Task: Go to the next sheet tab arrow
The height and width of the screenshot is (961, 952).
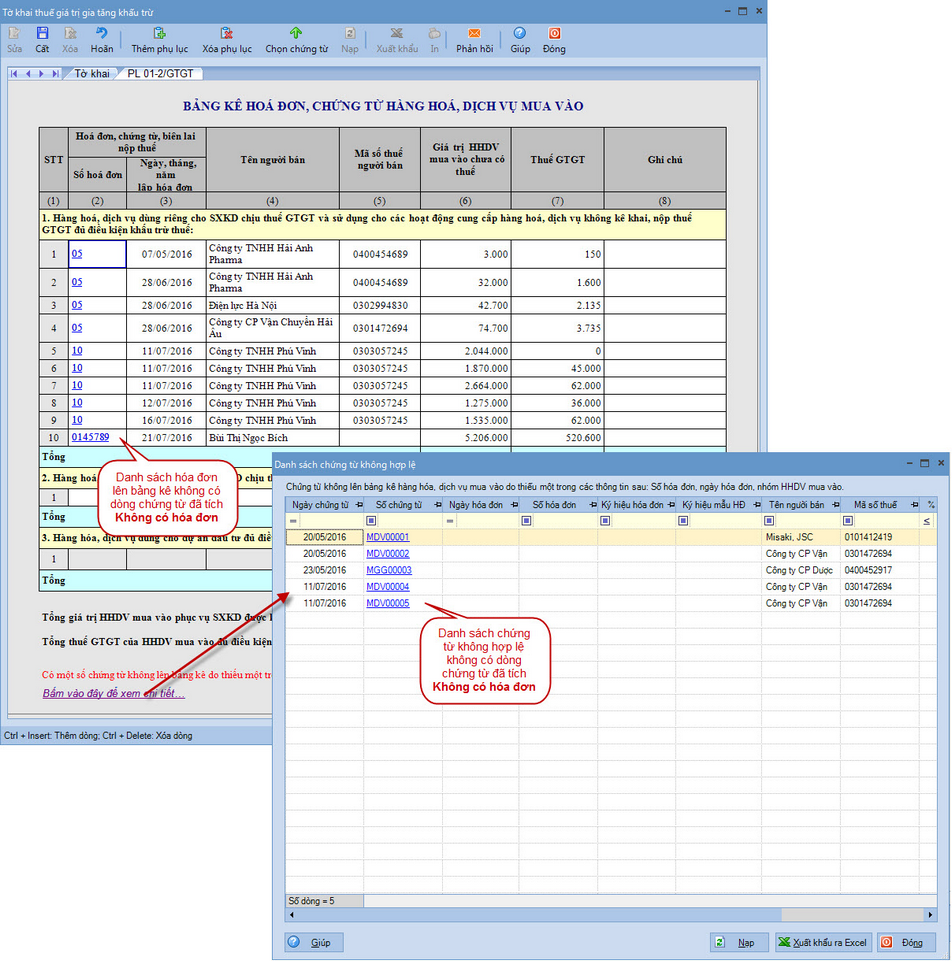Action: [x=41, y=74]
